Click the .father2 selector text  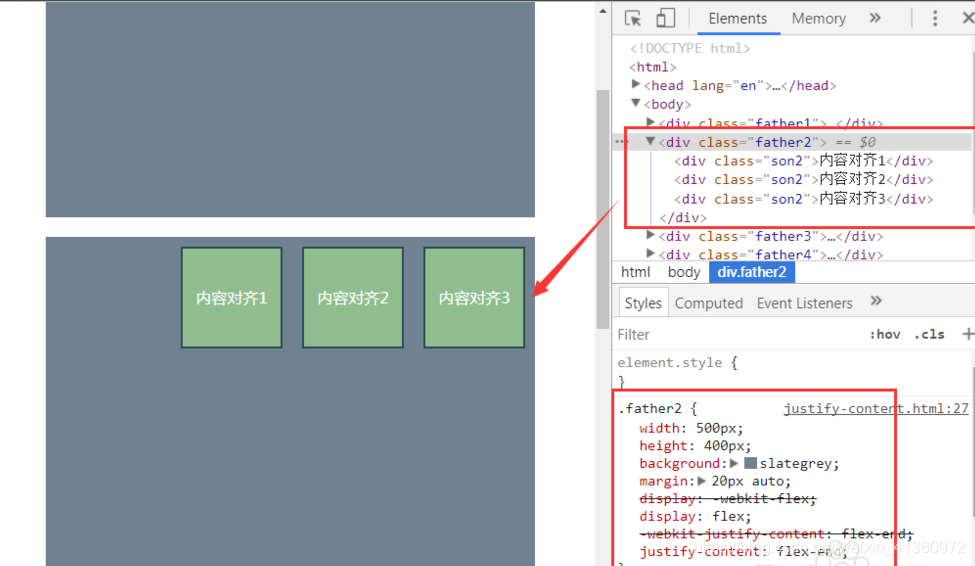click(x=649, y=409)
